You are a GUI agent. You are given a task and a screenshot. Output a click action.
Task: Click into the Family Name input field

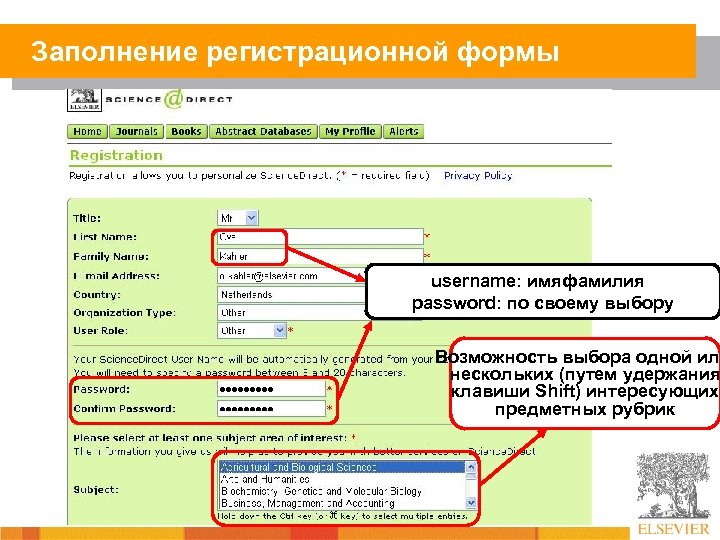click(320, 256)
